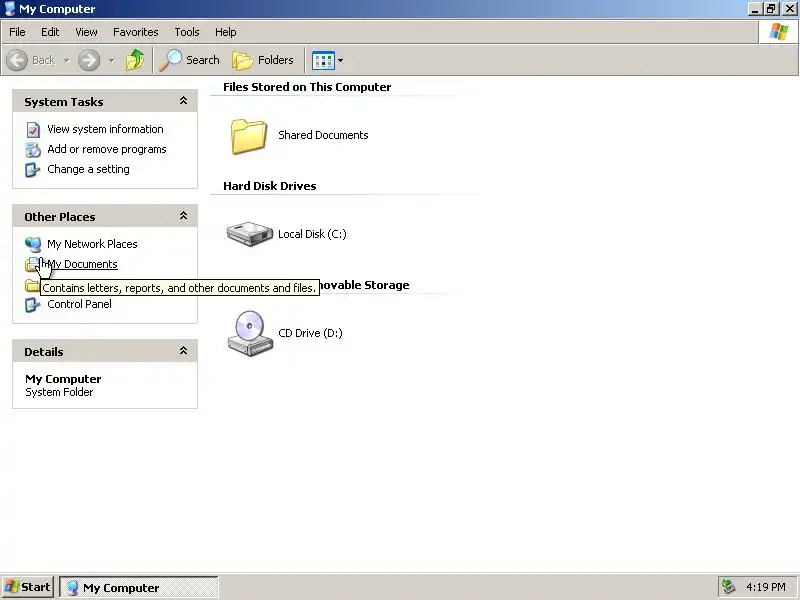
Task: Collapse the System Tasks panel
Action: (x=183, y=101)
